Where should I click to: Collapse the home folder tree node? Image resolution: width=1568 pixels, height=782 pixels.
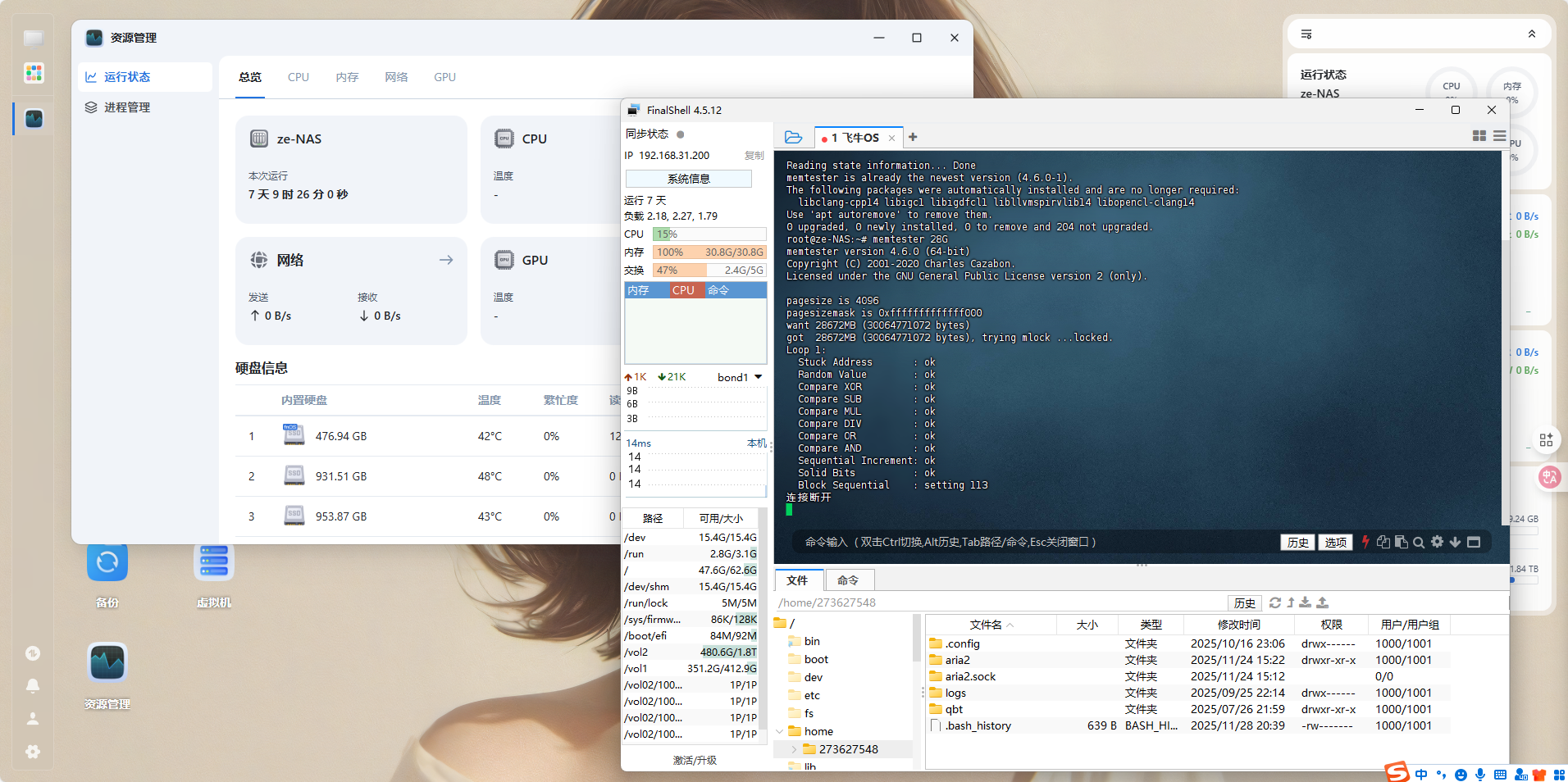pyautogui.click(x=780, y=731)
